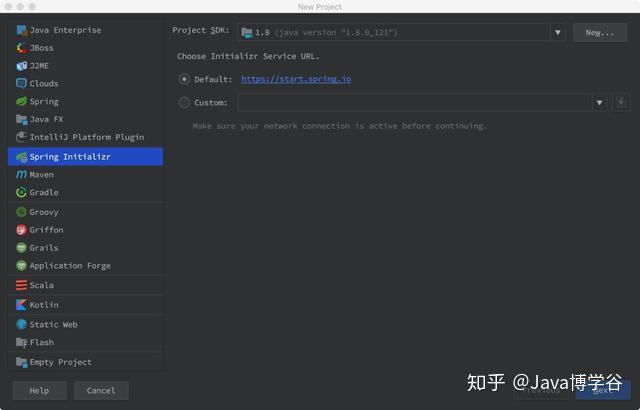Click the Kotlin K icon
The height and width of the screenshot is (410, 640).
coord(22,305)
